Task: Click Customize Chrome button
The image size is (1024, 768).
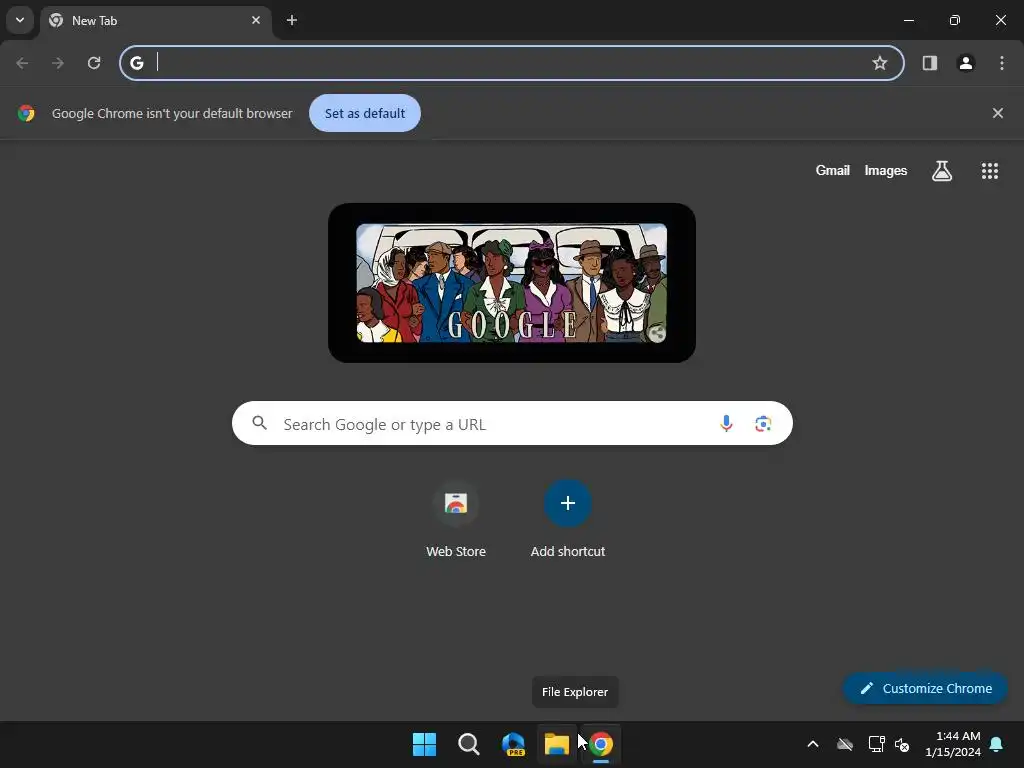Action: pos(925,688)
